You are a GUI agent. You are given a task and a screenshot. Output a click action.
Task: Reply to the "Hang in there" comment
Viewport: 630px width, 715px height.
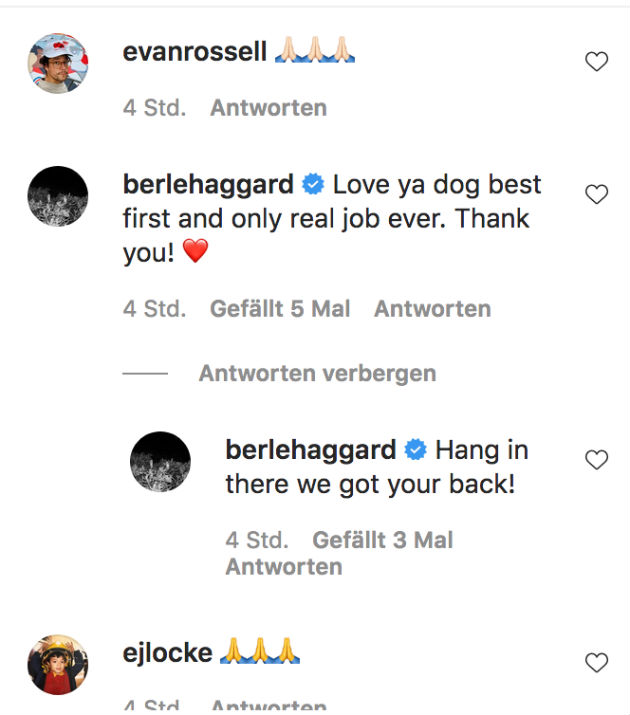[283, 567]
